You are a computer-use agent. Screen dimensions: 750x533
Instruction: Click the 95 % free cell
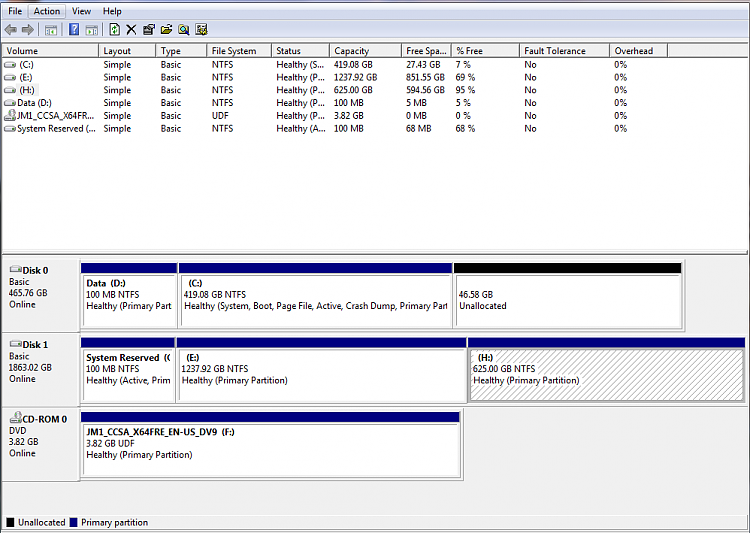(x=465, y=90)
